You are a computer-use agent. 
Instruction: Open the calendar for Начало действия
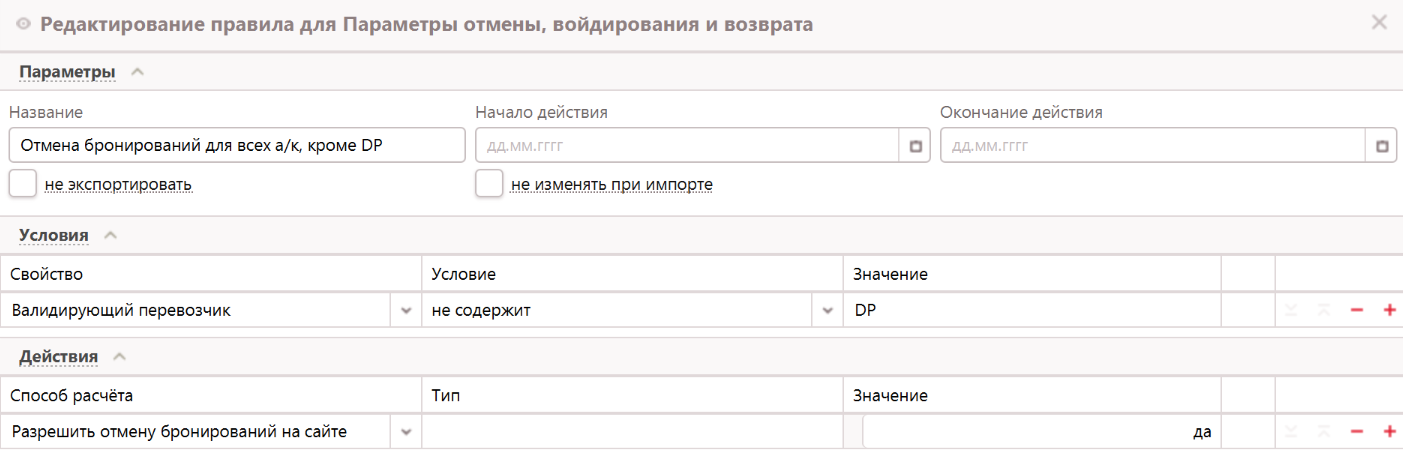pos(915,146)
